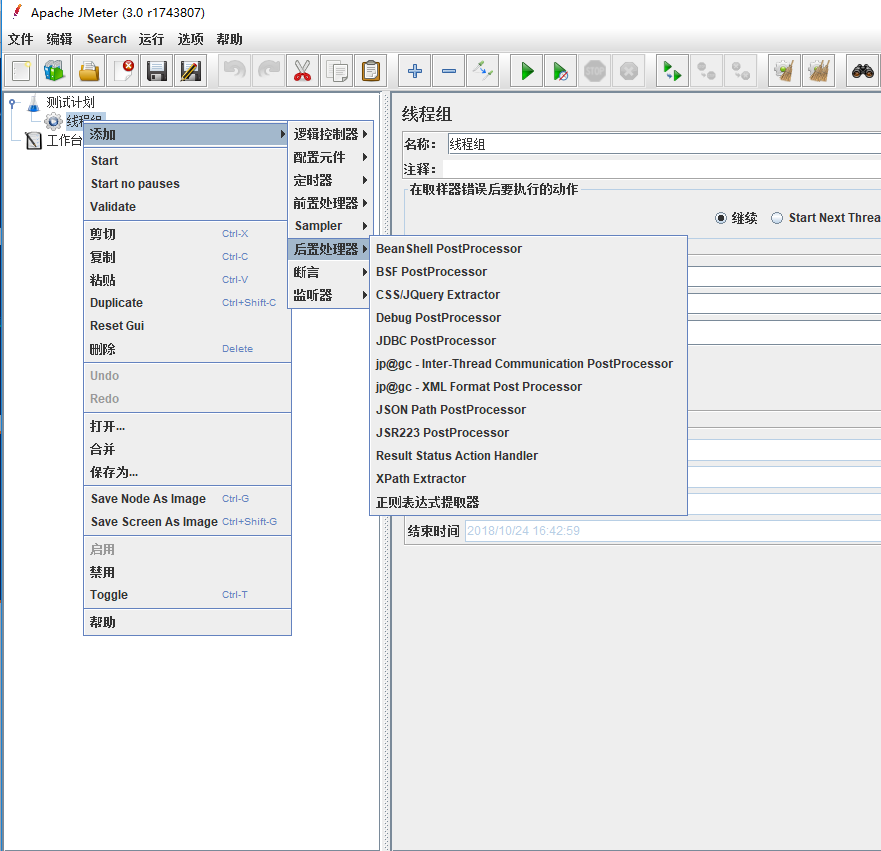Open the 编辑 menu

click(x=60, y=39)
